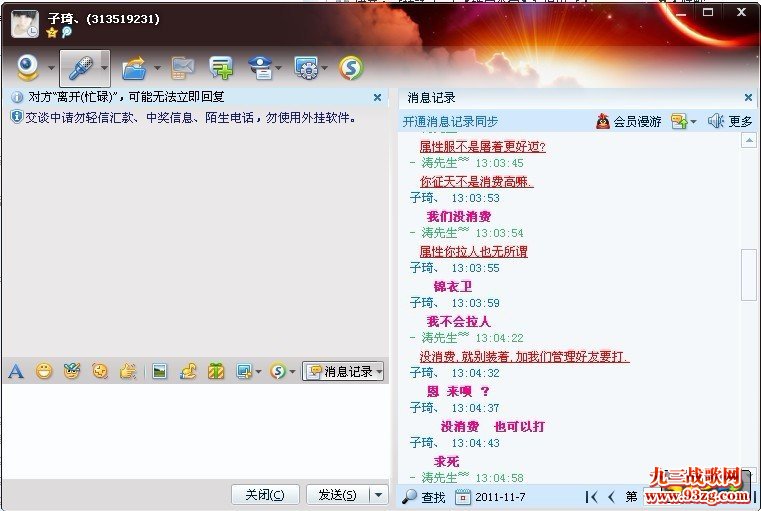Image resolution: width=761 pixels, height=511 pixels.
Task: Click 开通消息记录同步 link
Action: pyautogui.click(x=450, y=121)
